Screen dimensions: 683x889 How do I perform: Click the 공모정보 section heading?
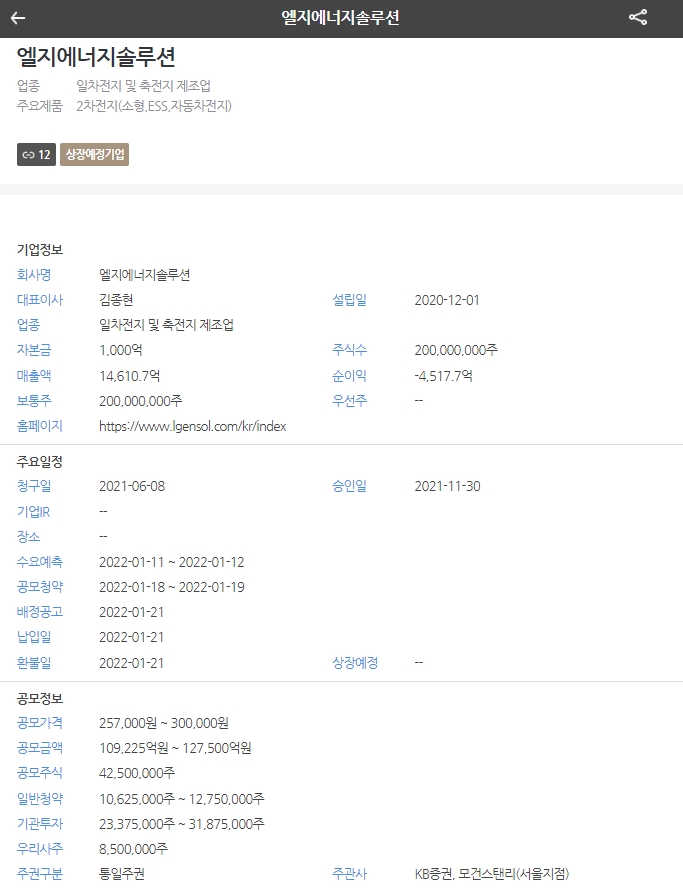[40, 698]
